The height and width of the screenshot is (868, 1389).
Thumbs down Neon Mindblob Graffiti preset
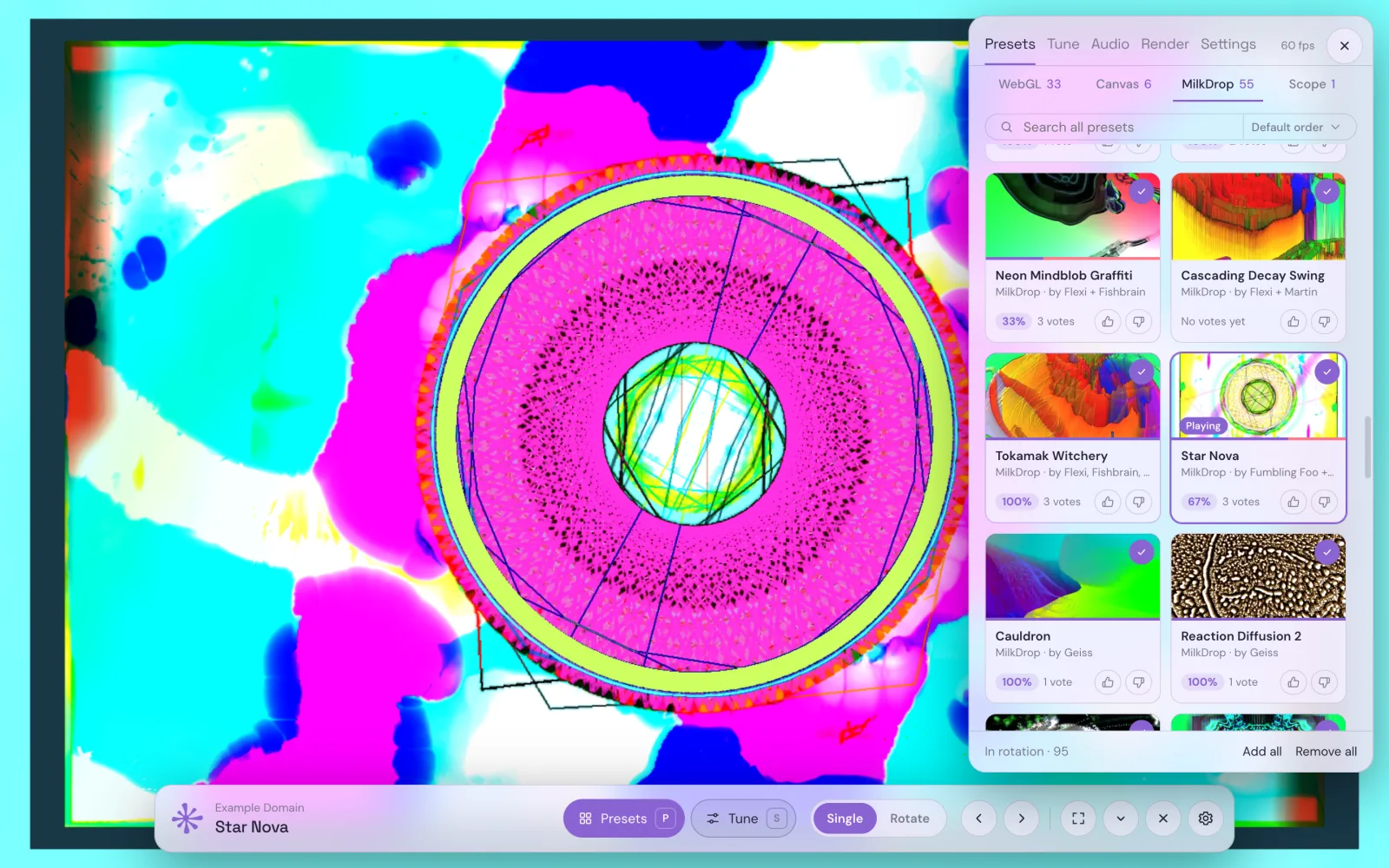click(1138, 321)
